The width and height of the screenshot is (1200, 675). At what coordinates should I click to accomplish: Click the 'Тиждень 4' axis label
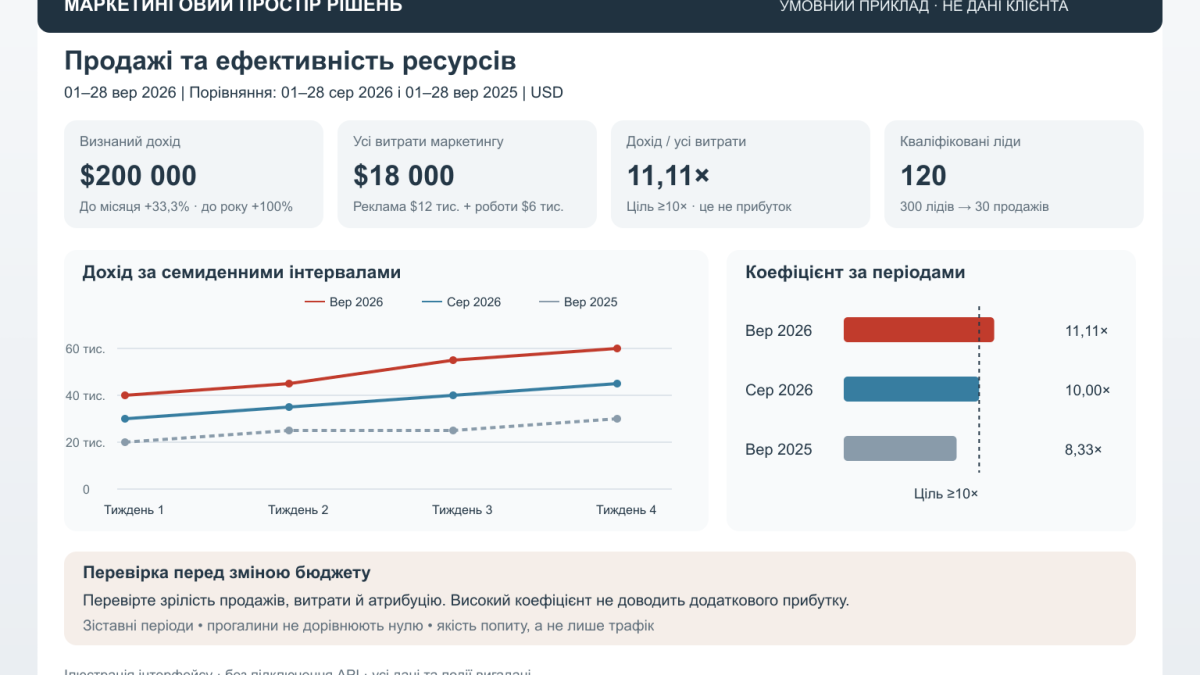pos(626,510)
